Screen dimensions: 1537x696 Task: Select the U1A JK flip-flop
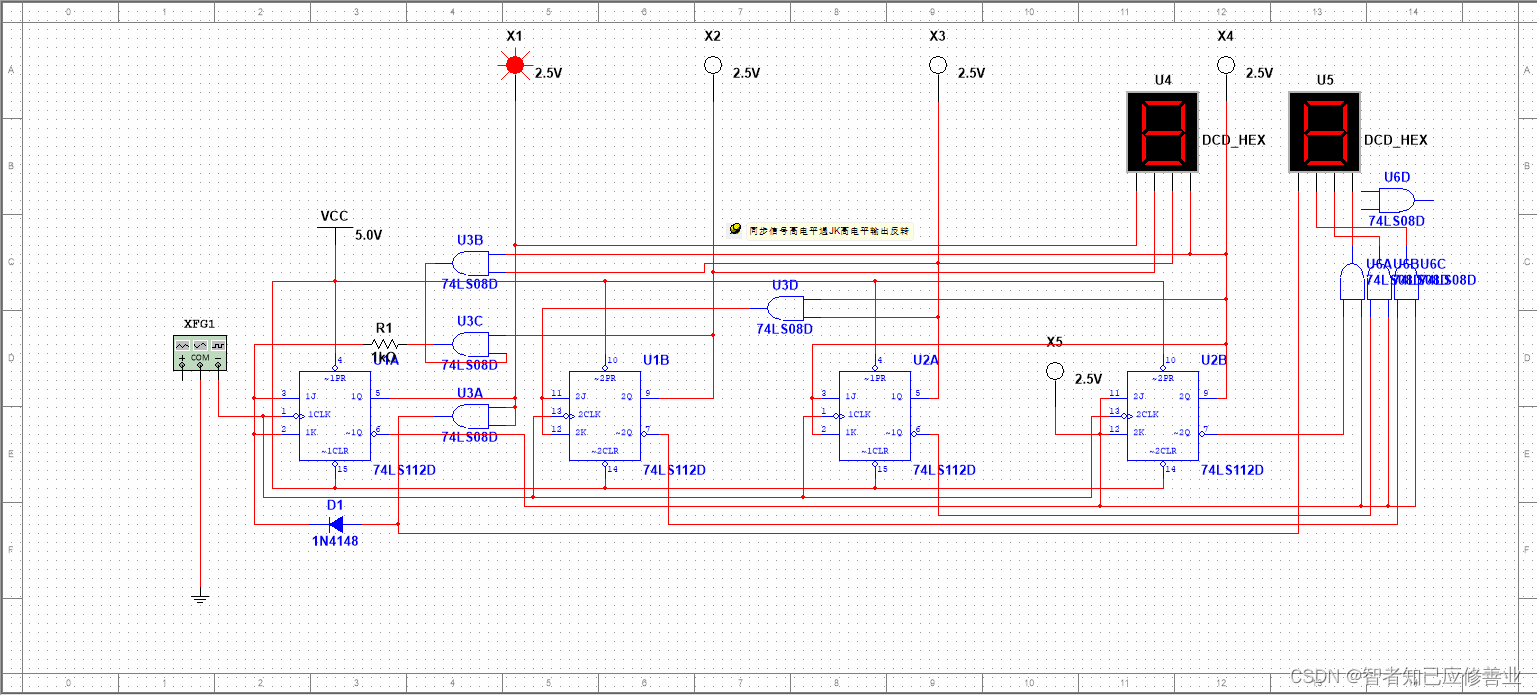click(x=335, y=416)
